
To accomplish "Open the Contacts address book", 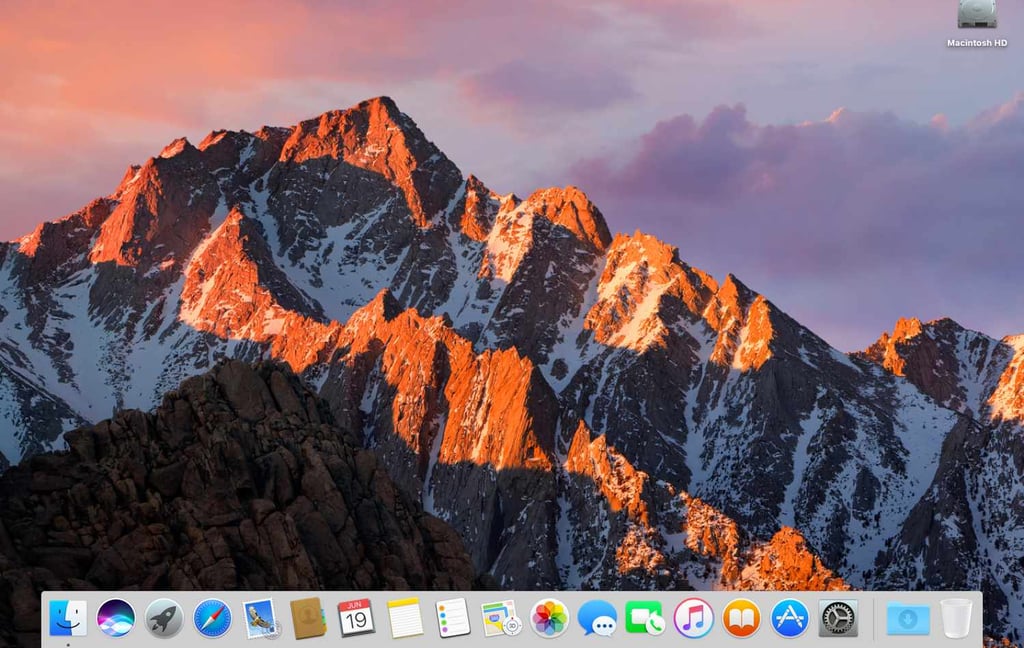I will point(308,618).
